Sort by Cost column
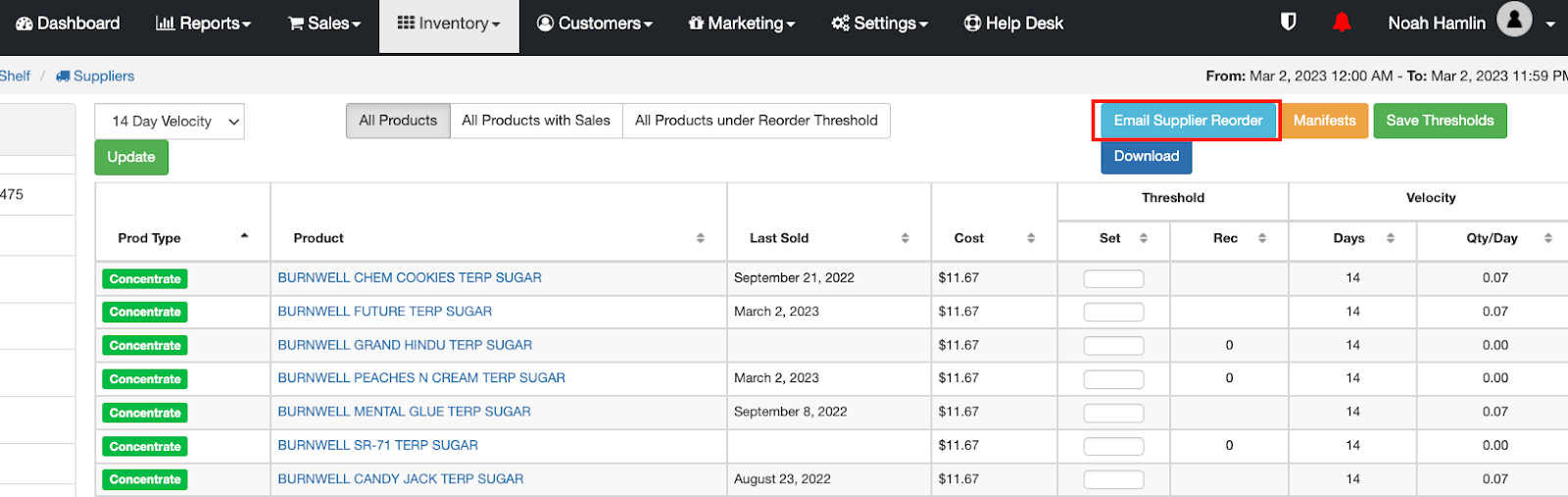1568x497 pixels. click(x=995, y=238)
